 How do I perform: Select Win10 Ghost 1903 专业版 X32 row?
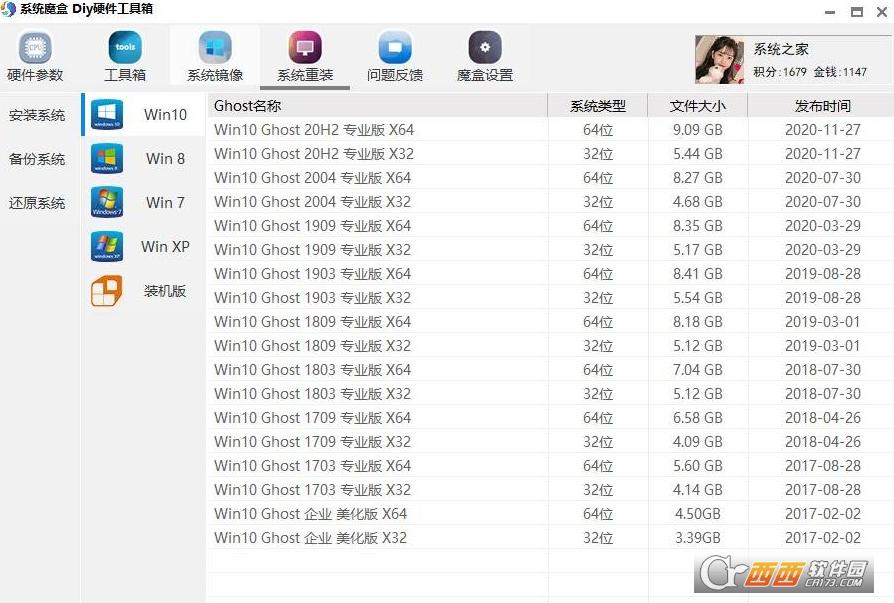coord(550,298)
